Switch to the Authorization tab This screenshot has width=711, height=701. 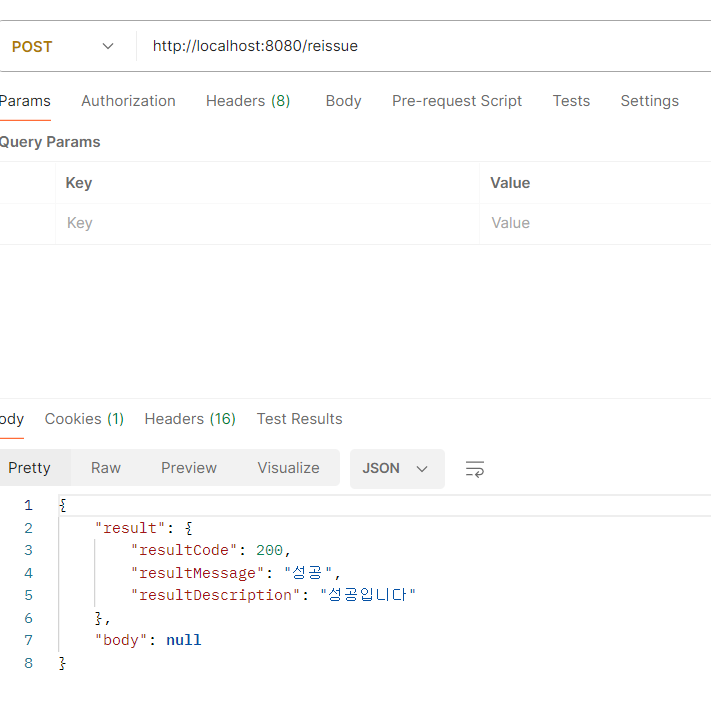pos(128,101)
